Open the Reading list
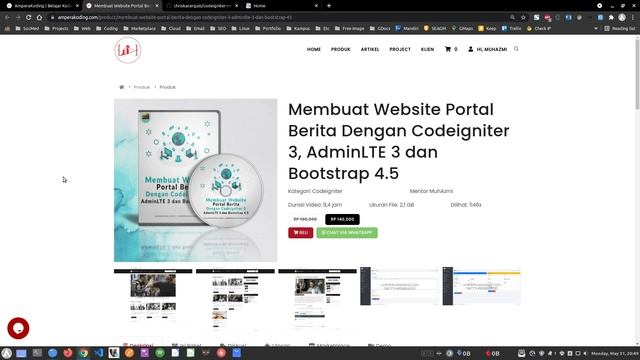The width and height of the screenshot is (640, 360). pos(619,29)
